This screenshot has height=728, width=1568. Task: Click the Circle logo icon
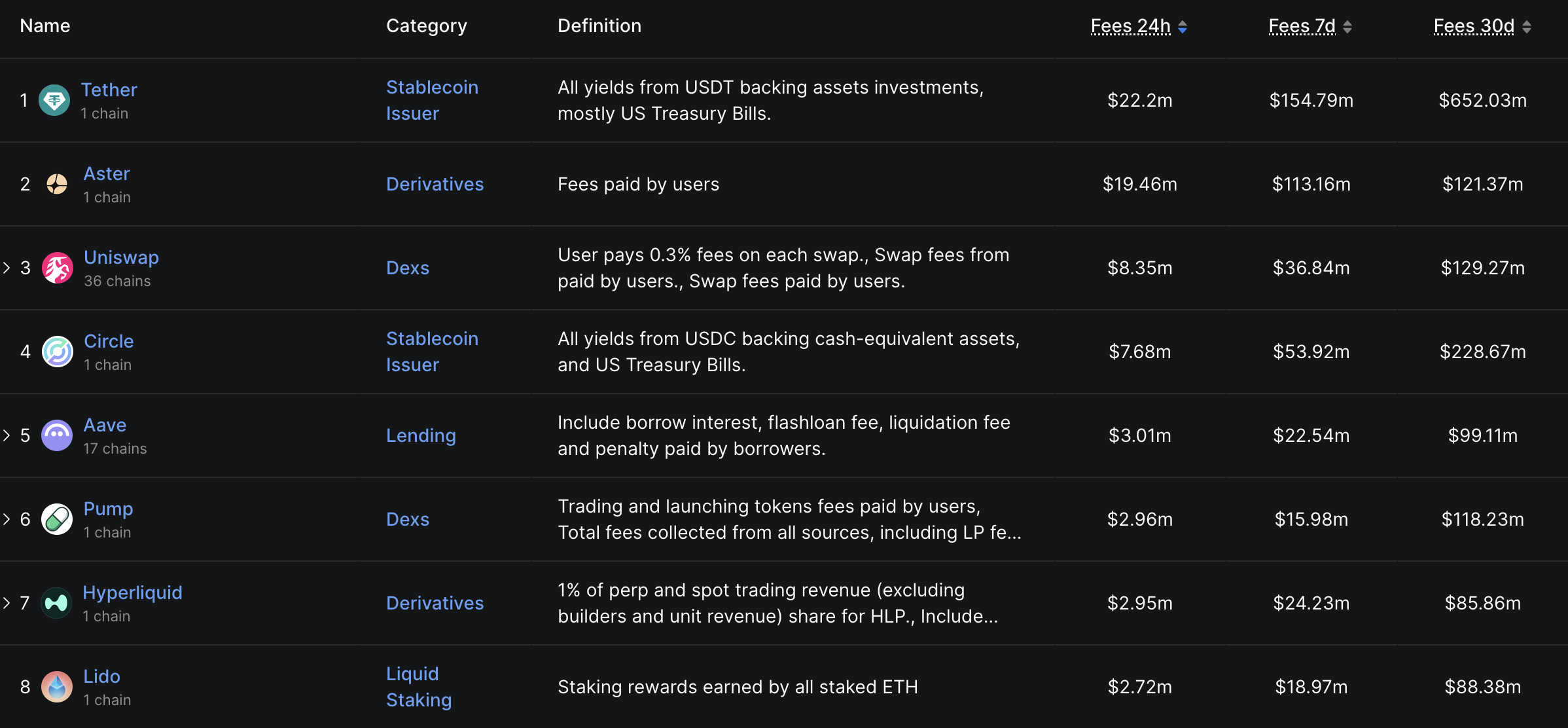pos(58,352)
